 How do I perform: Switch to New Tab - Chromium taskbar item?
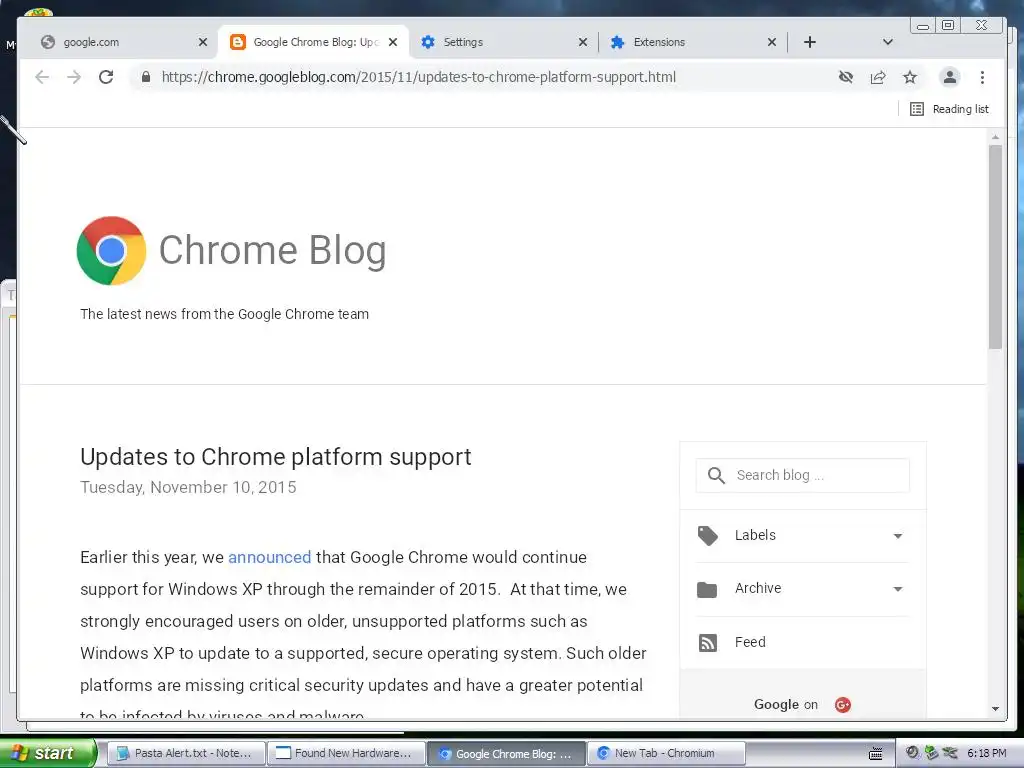click(x=666, y=753)
